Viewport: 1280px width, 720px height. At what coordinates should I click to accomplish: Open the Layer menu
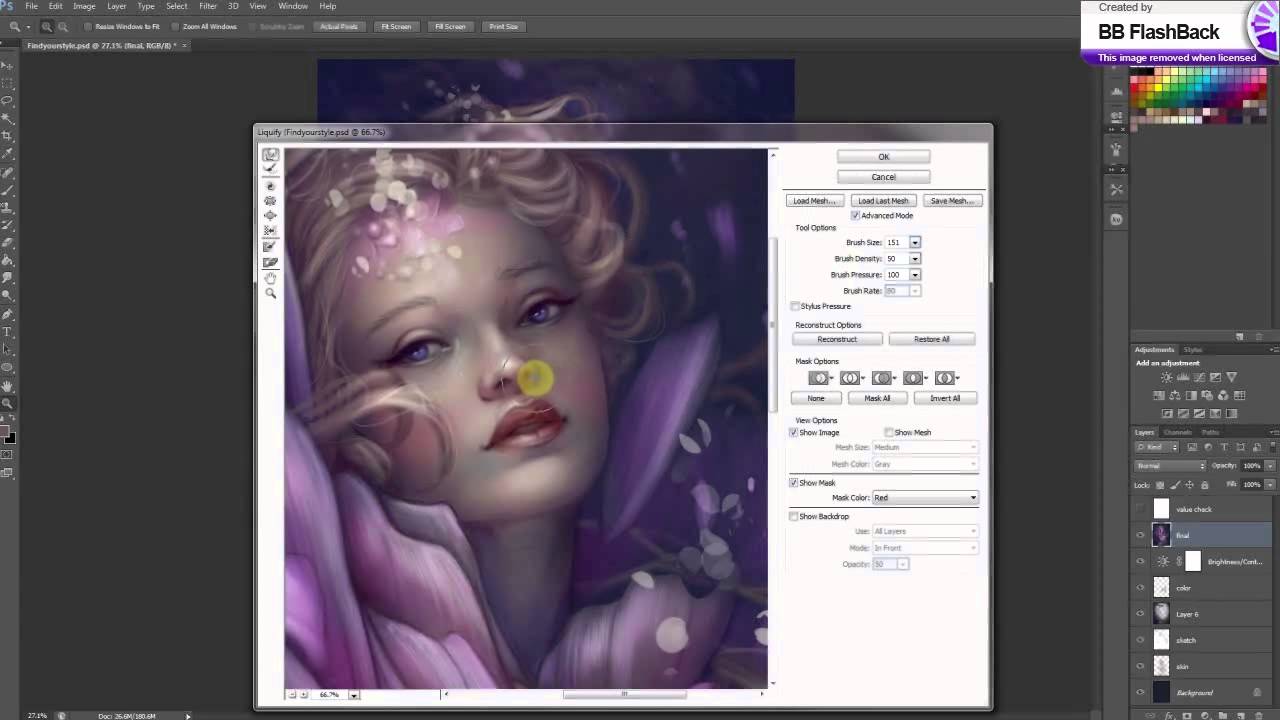[117, 6]
